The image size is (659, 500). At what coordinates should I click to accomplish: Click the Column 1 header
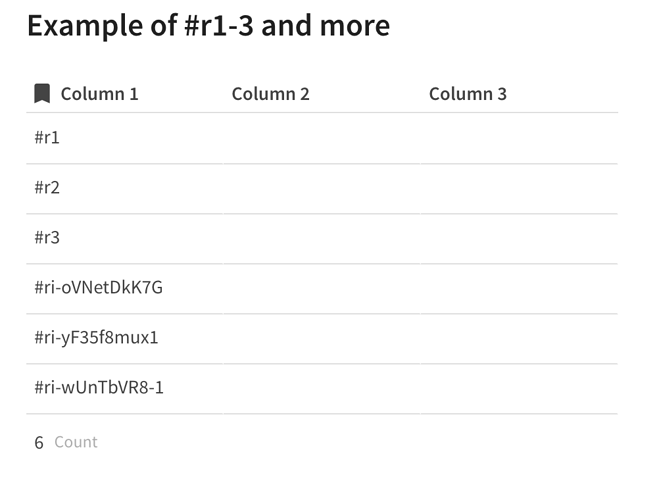coord(99,94)
